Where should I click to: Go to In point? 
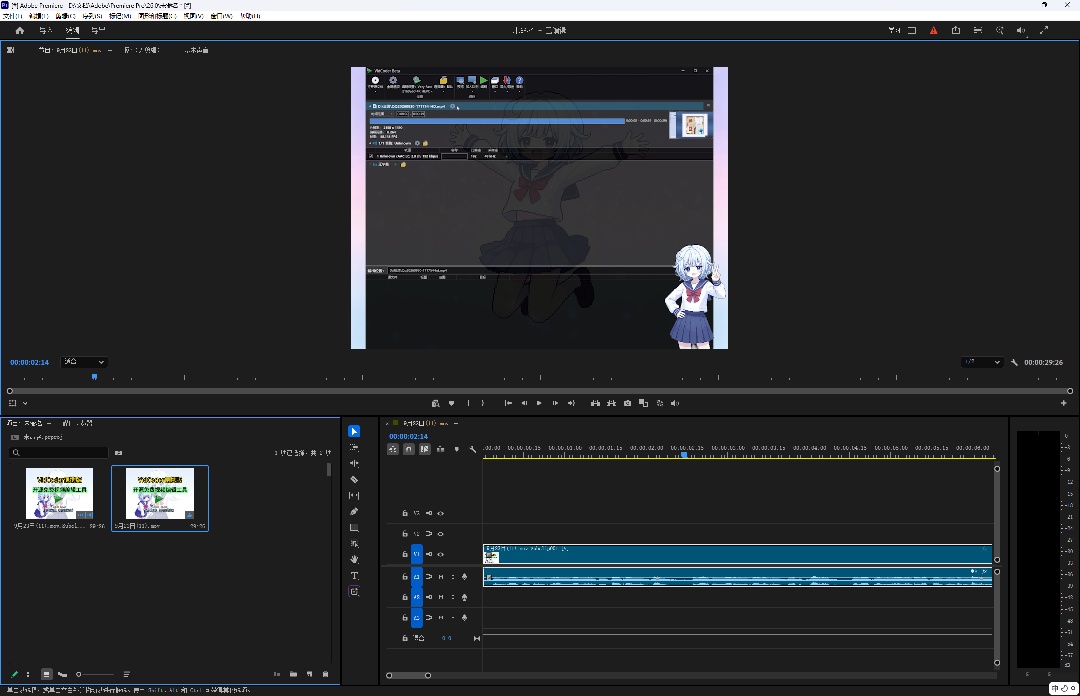[508, 403]
